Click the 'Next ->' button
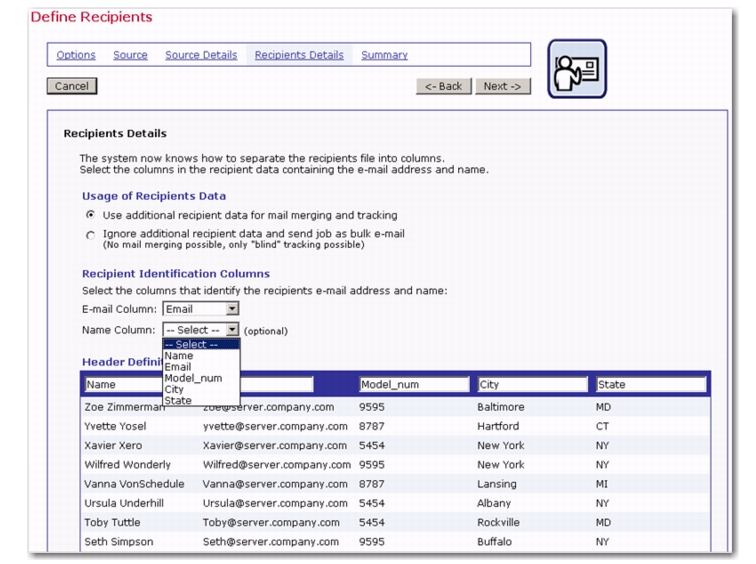 point(501,86)
